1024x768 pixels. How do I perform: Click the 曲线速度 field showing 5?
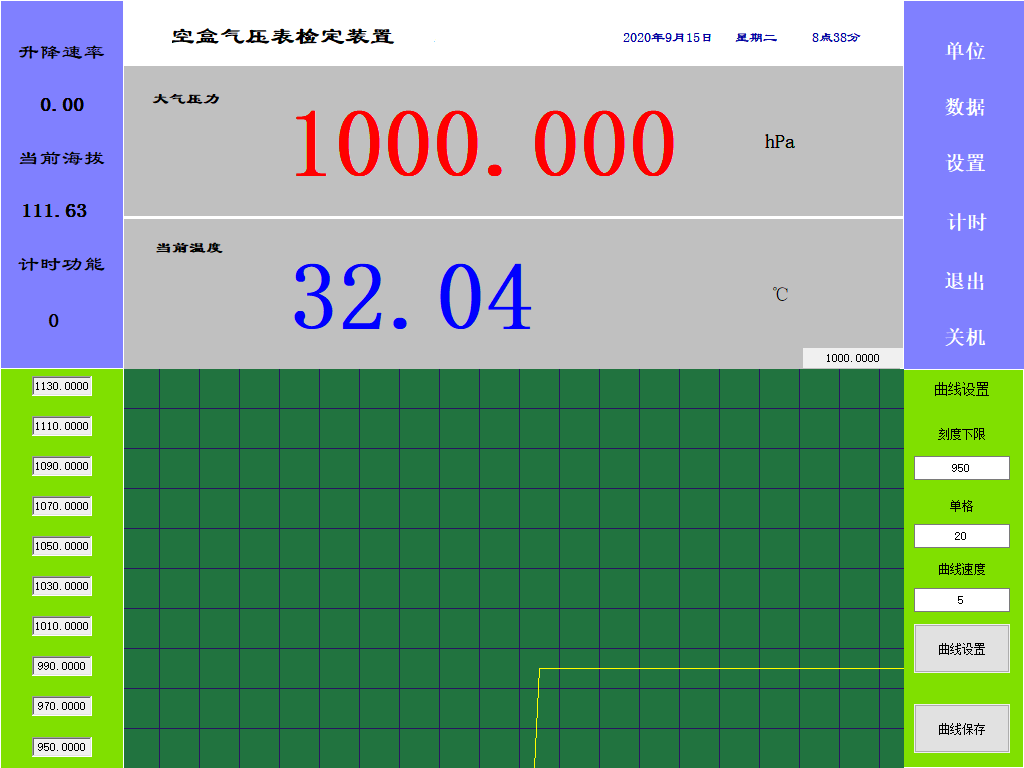(x=961, y=600)
